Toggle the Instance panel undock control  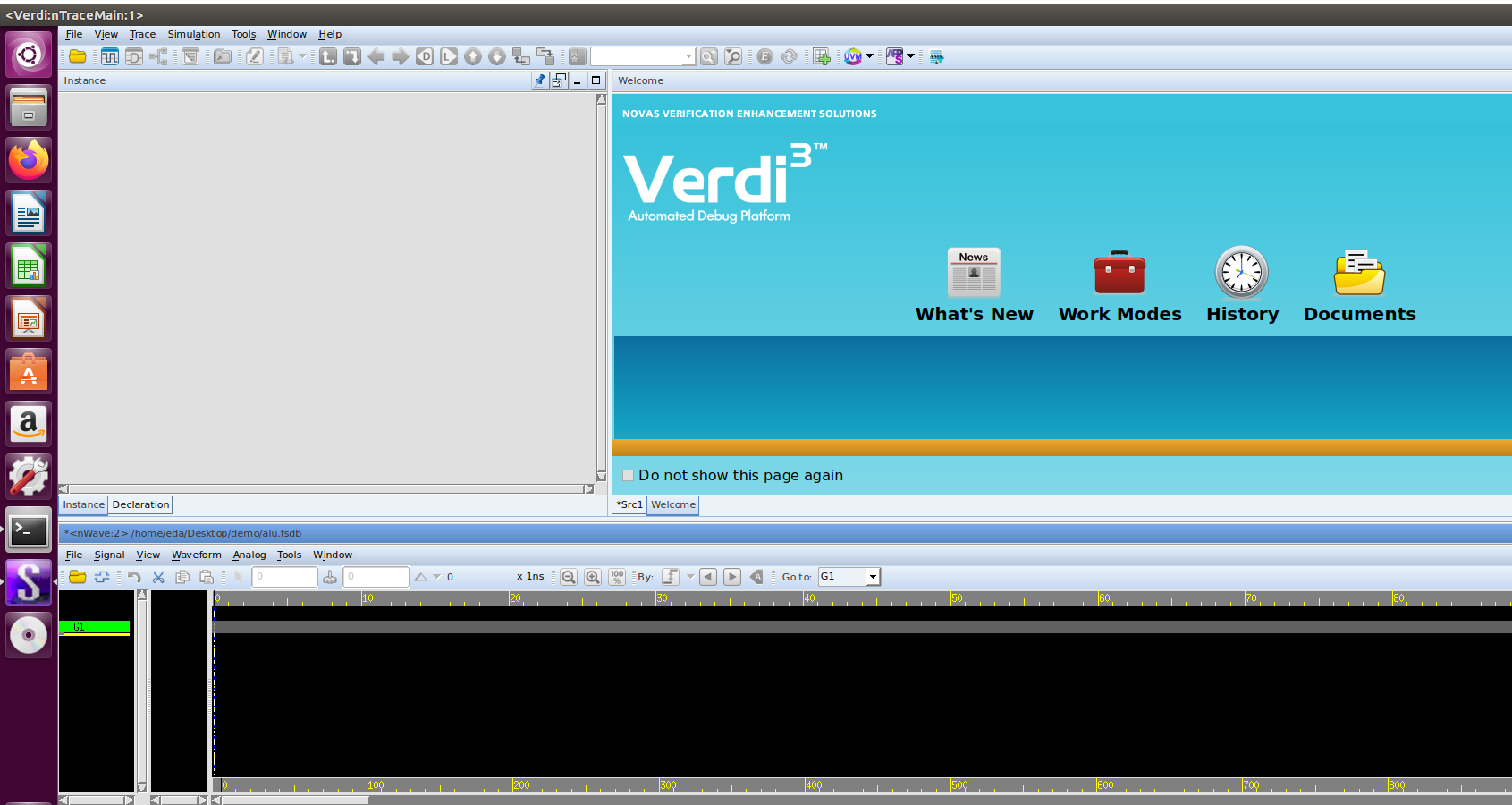coord(558,80)
